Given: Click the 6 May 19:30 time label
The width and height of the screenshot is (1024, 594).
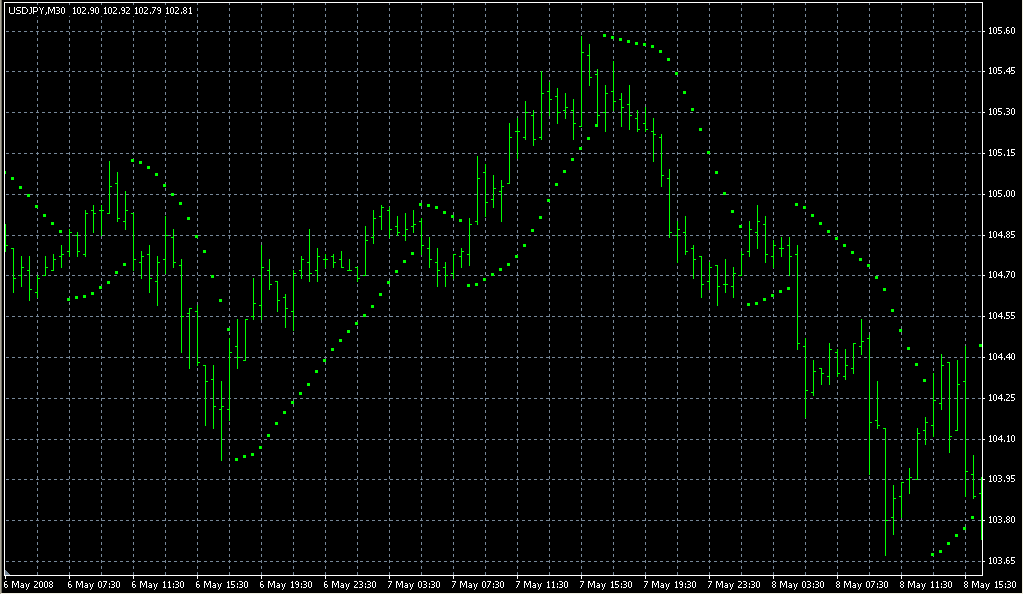Looking at the screenshot, I should [287, 584].
